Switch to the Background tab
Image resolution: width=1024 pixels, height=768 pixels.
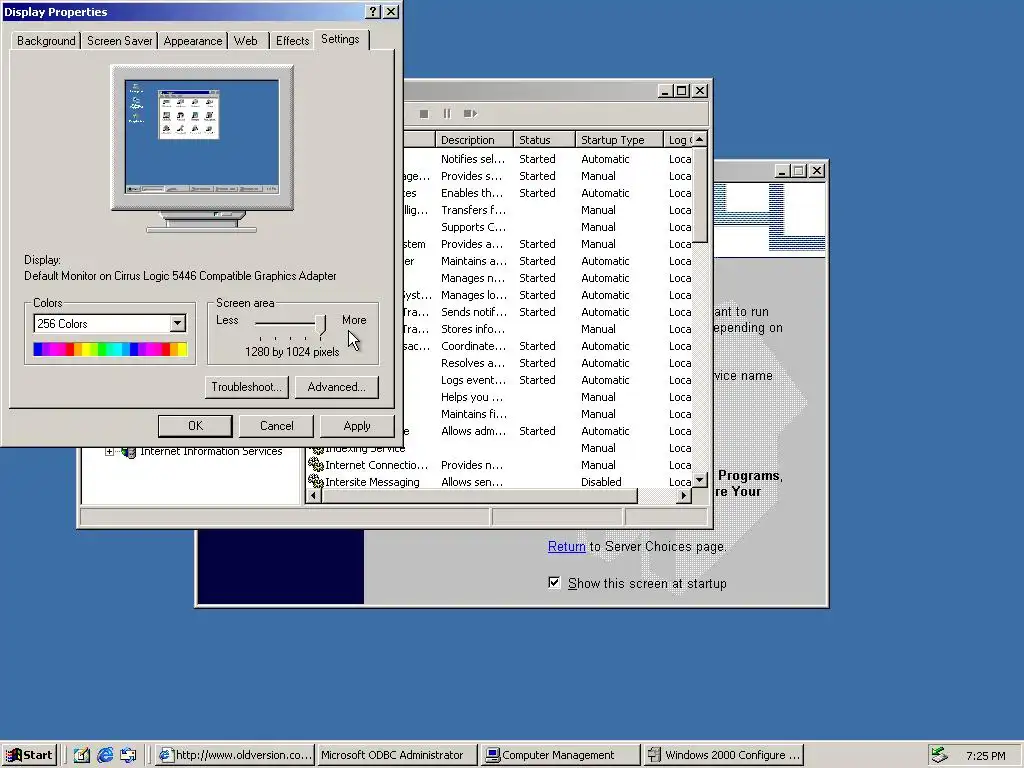(x=46, y=40)
